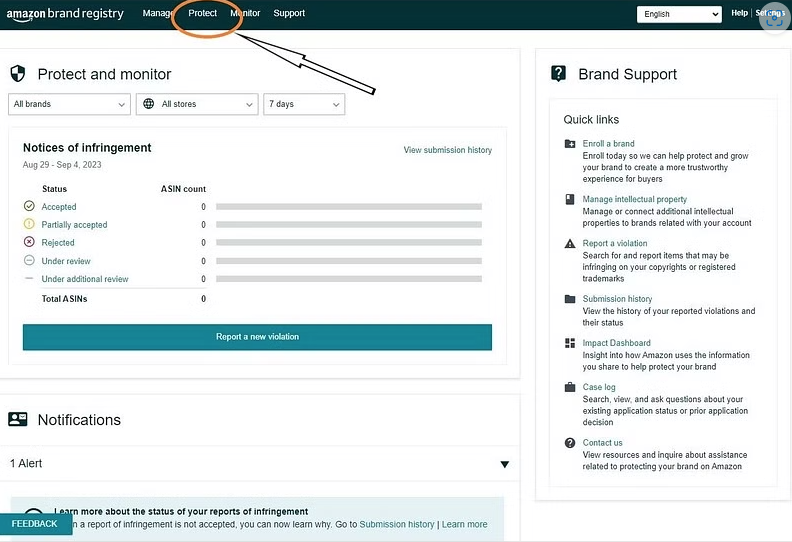Image resolution: width=792 pixels, height=542 pixels.
Task: Click the FEEDBACK button
Action: (x=35, y=524)
